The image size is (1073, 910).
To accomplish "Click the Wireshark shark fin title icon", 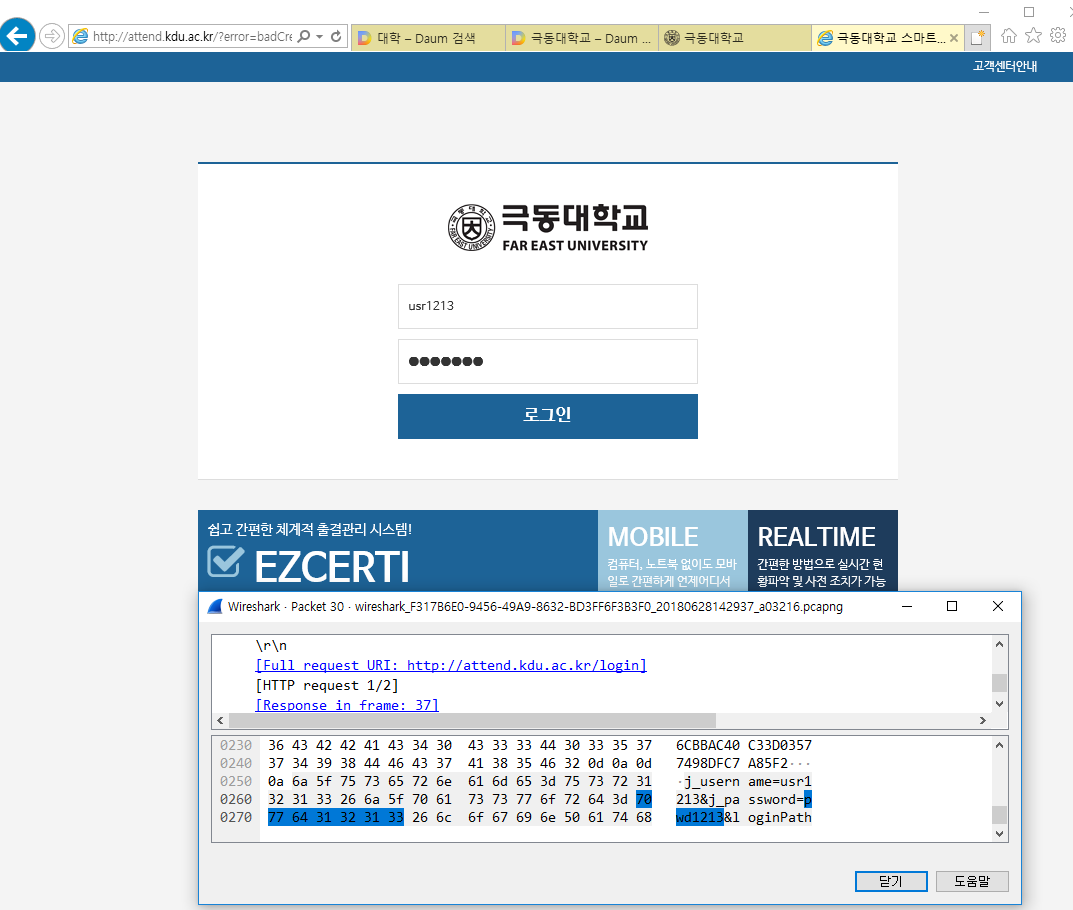I will point(215,607).
